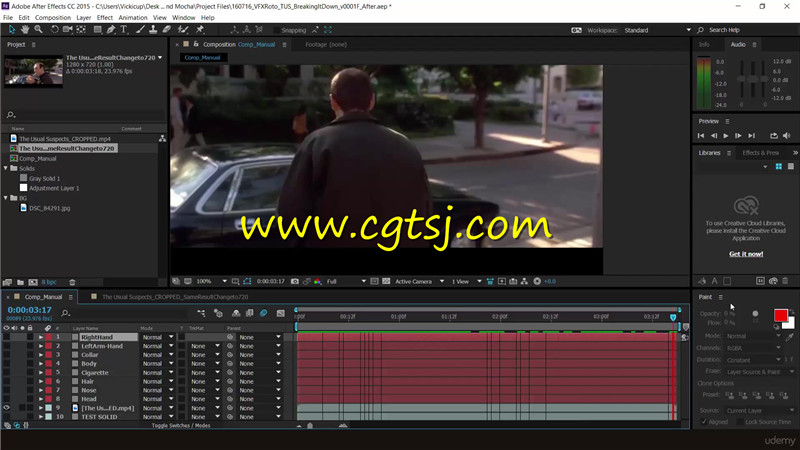Select the Brush tool
Screen dimensions: 800x450
140,30
